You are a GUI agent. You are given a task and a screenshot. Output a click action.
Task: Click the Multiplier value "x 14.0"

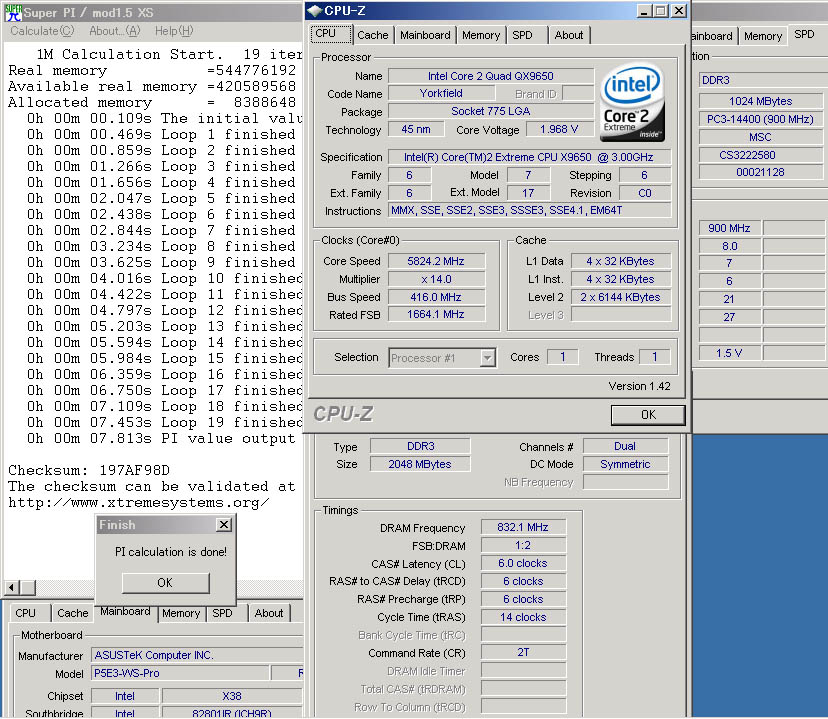436,279
